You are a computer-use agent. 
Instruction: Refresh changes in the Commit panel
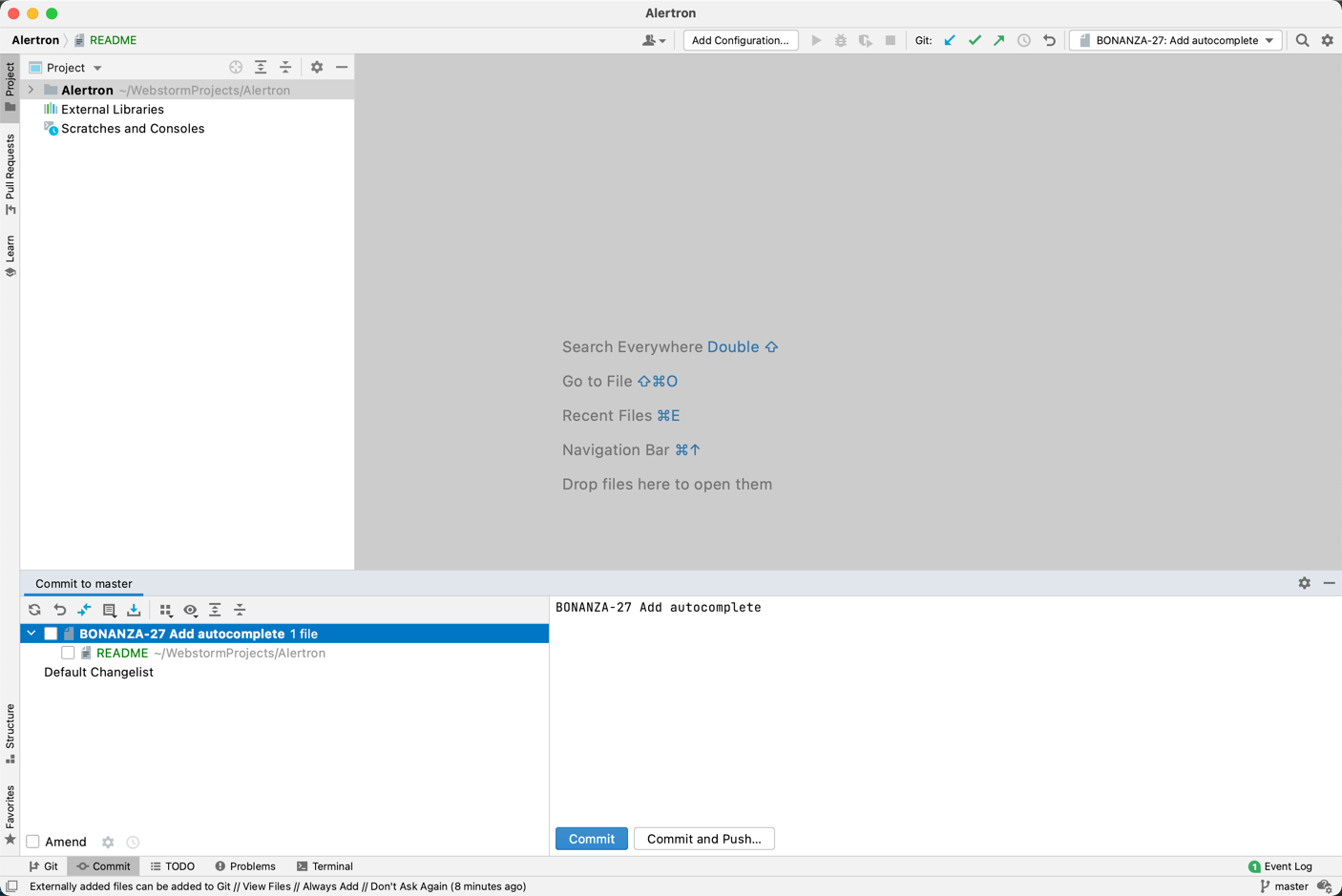[34, 609]
